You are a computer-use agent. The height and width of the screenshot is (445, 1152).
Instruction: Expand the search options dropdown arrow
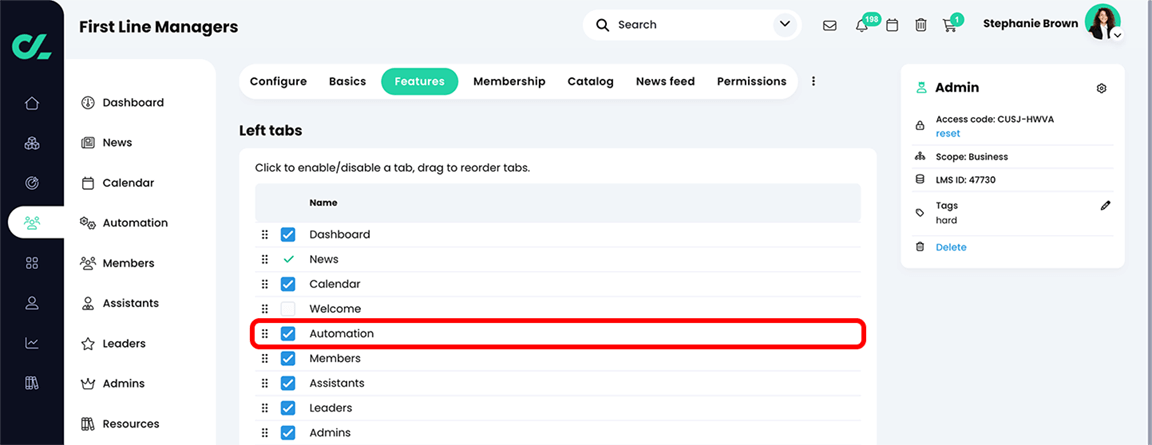785,25
